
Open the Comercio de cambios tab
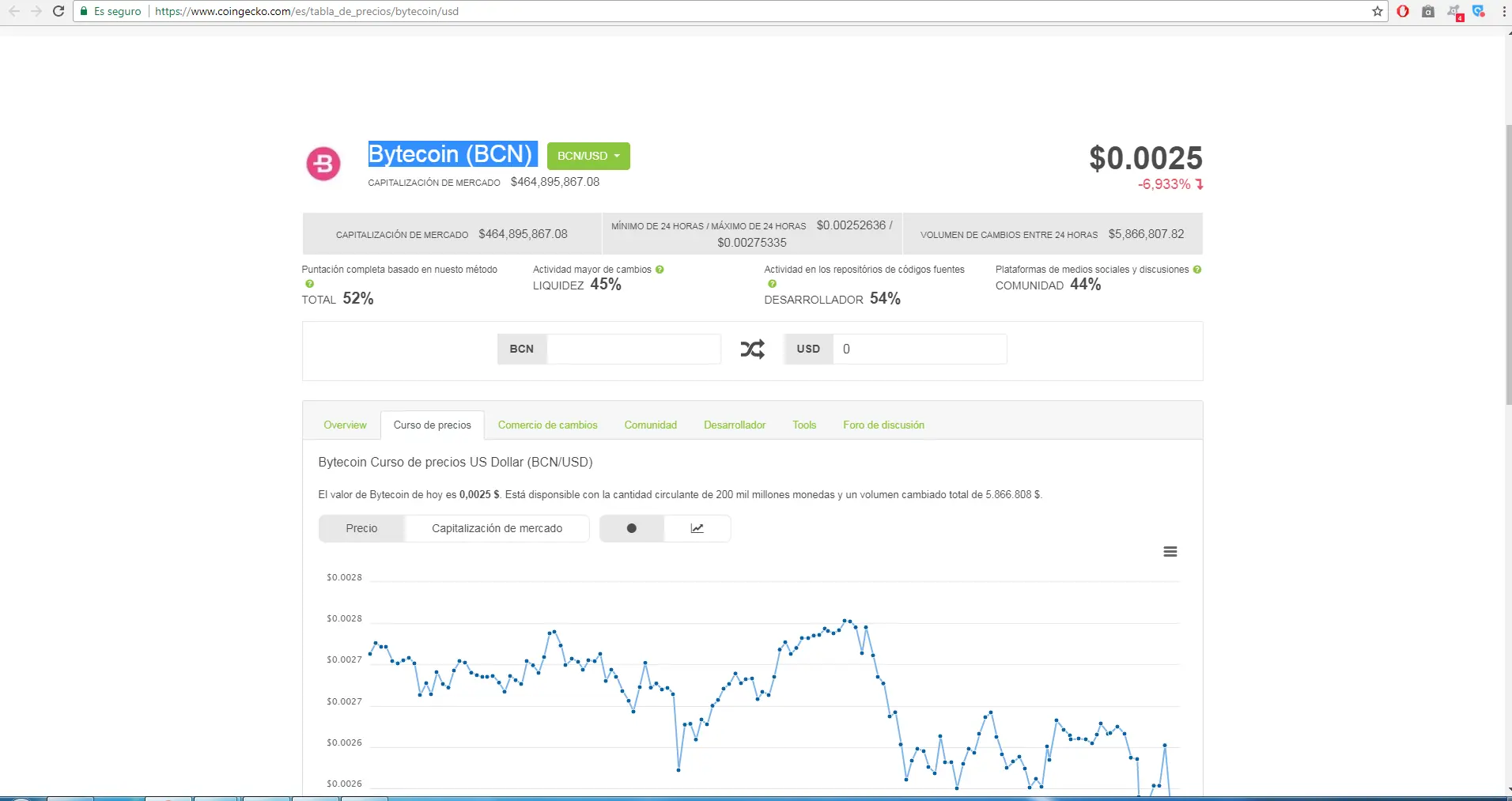pyautogui.click(x=547, y=425)
